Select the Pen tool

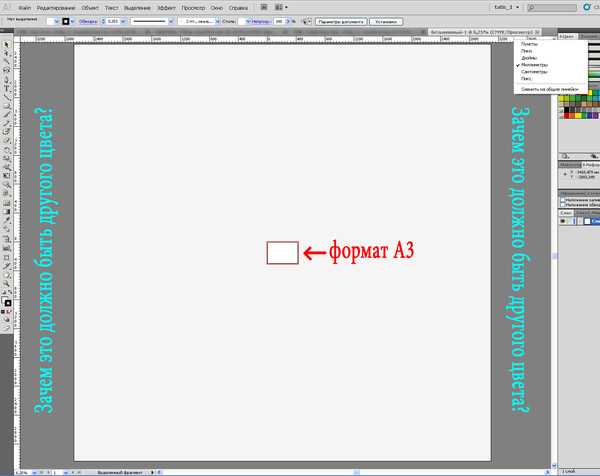(x=7, y=79)
